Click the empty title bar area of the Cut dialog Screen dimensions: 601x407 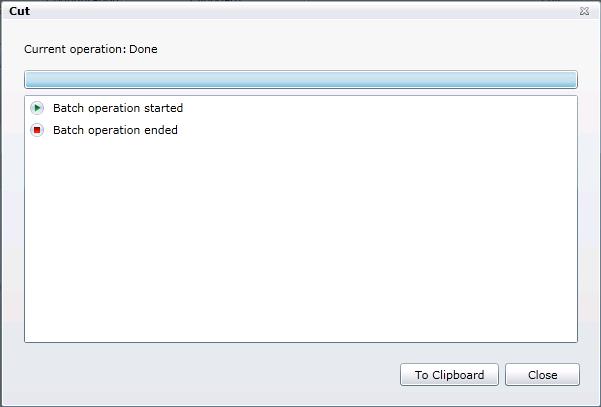tap(300, 12)
